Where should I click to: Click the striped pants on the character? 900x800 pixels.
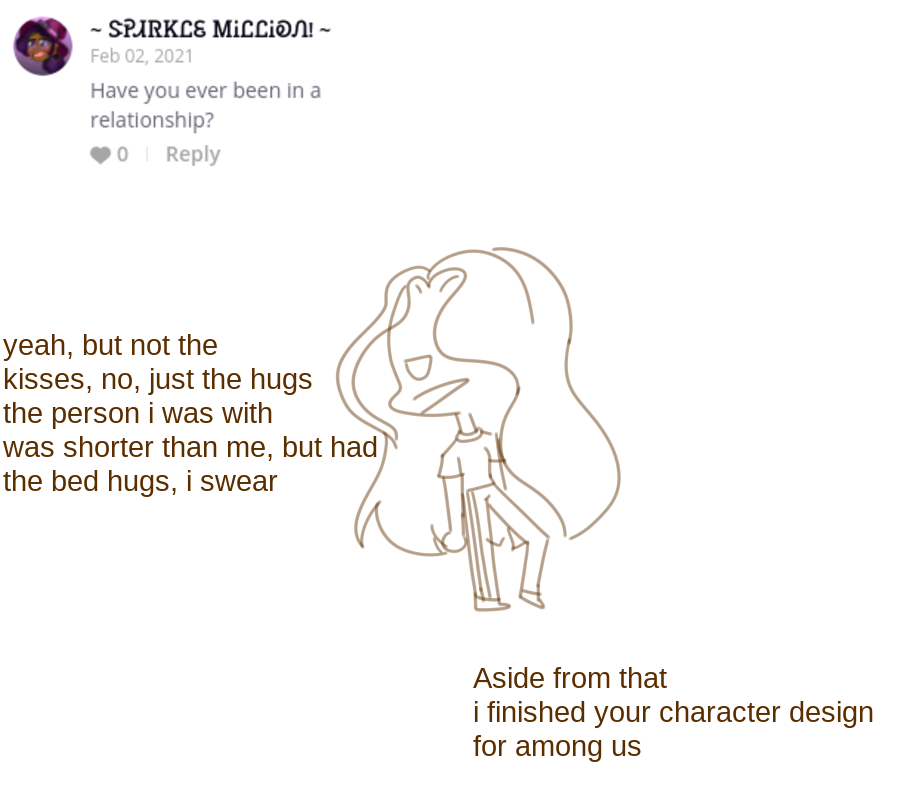[483, 540]
